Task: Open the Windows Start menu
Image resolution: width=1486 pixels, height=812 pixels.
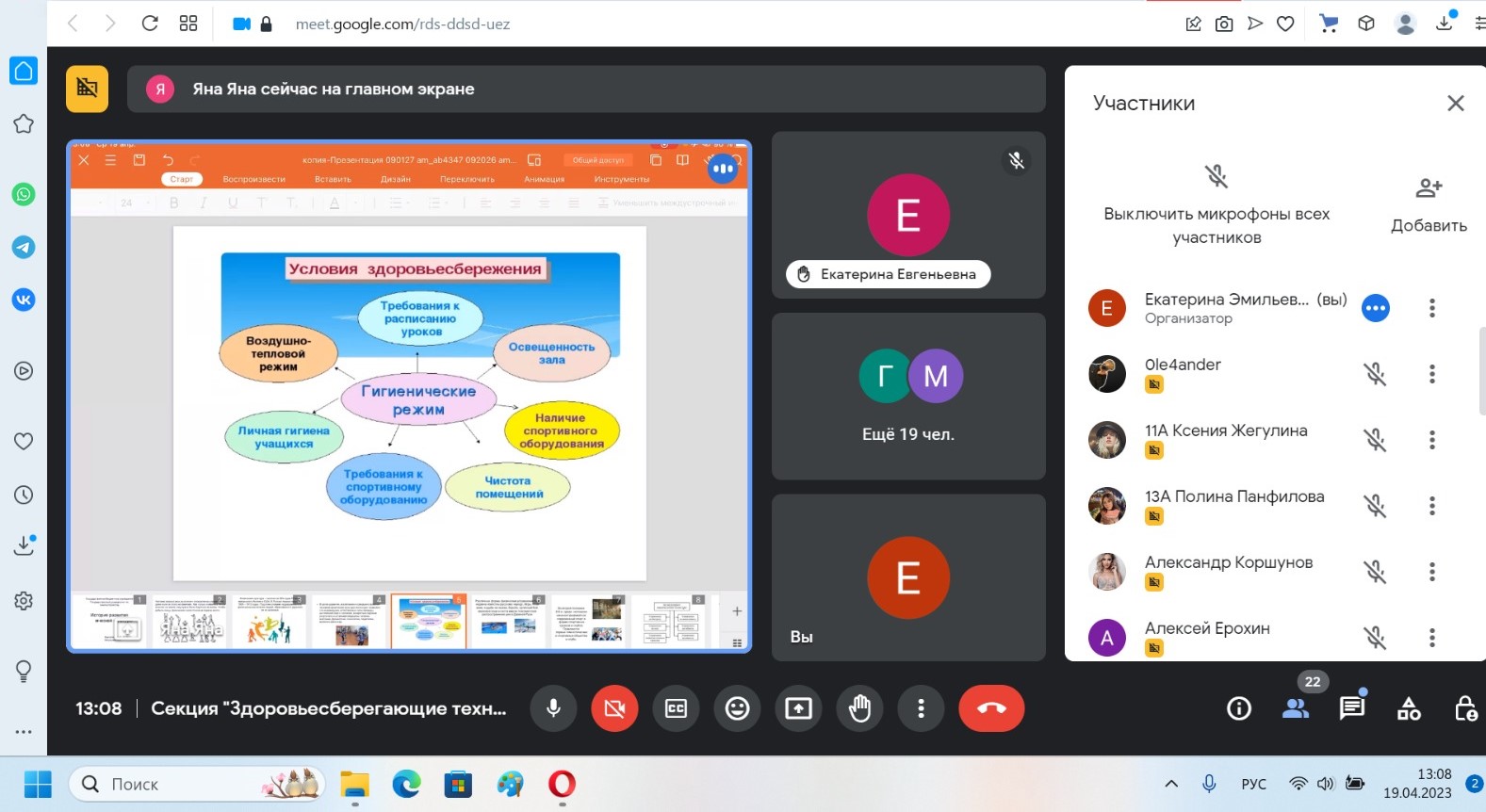Action: click(x=38, y=784)
